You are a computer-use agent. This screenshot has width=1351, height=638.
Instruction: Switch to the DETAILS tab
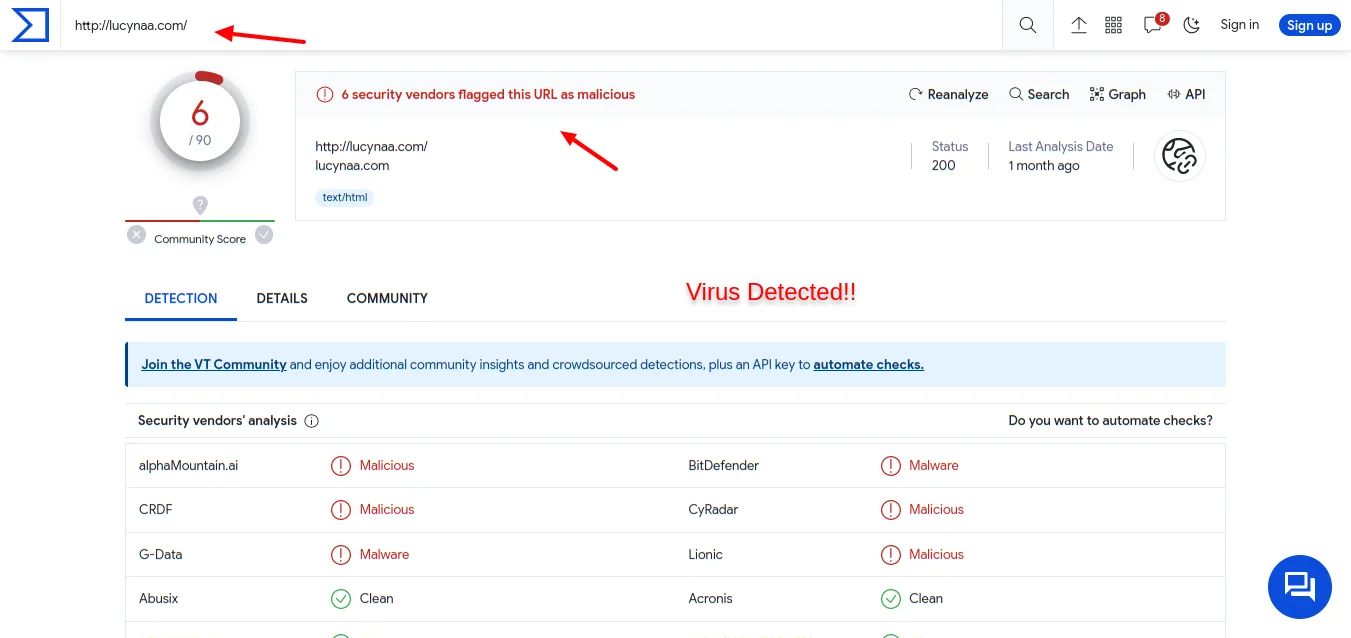point(282,298)
